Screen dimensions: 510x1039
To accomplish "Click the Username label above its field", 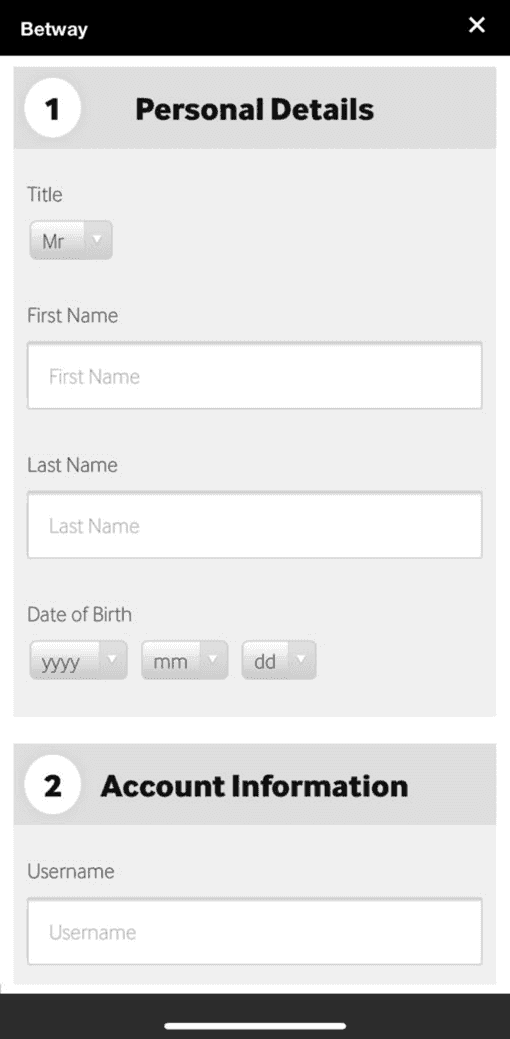I will click(70, 871).
